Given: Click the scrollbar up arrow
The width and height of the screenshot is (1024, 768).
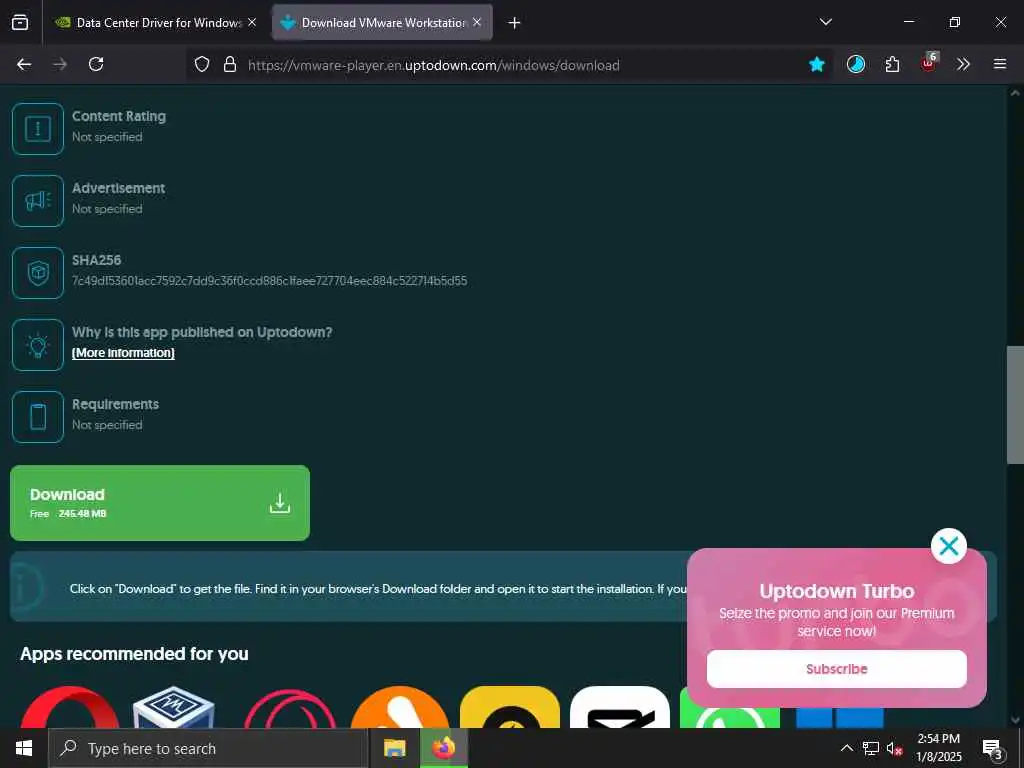Looking at the screenshot, I should click(1015, 93).
